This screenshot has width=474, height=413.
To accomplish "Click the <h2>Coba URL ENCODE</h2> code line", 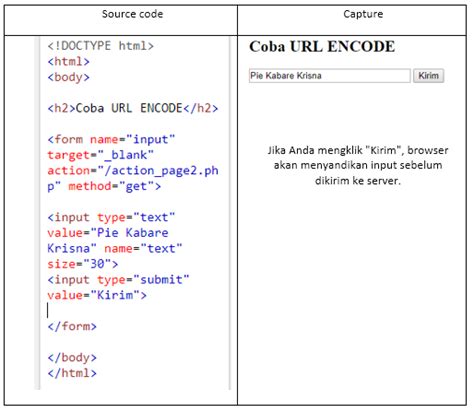I will click(133, 108).
